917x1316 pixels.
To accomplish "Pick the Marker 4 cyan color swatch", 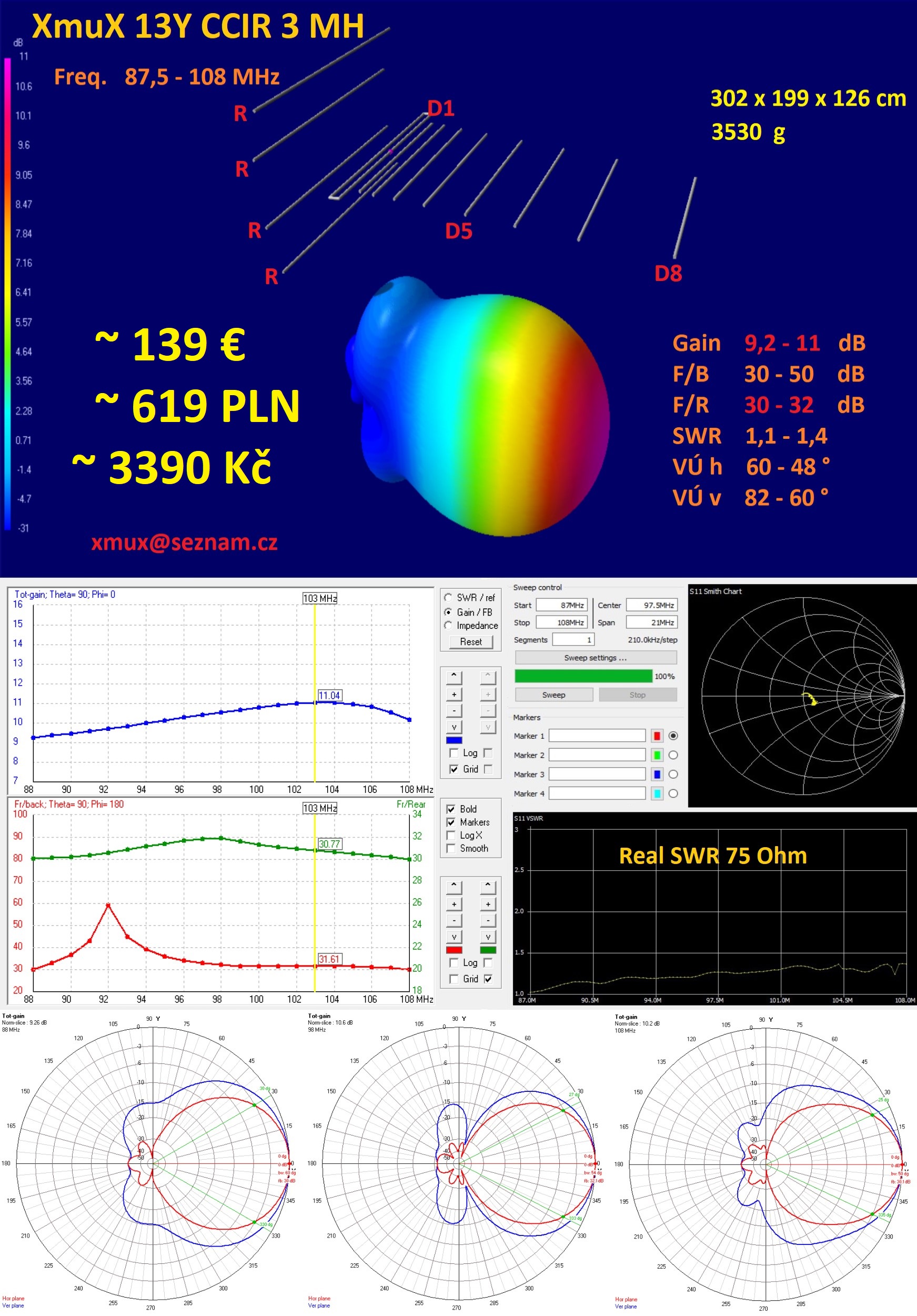I will 657,793.
